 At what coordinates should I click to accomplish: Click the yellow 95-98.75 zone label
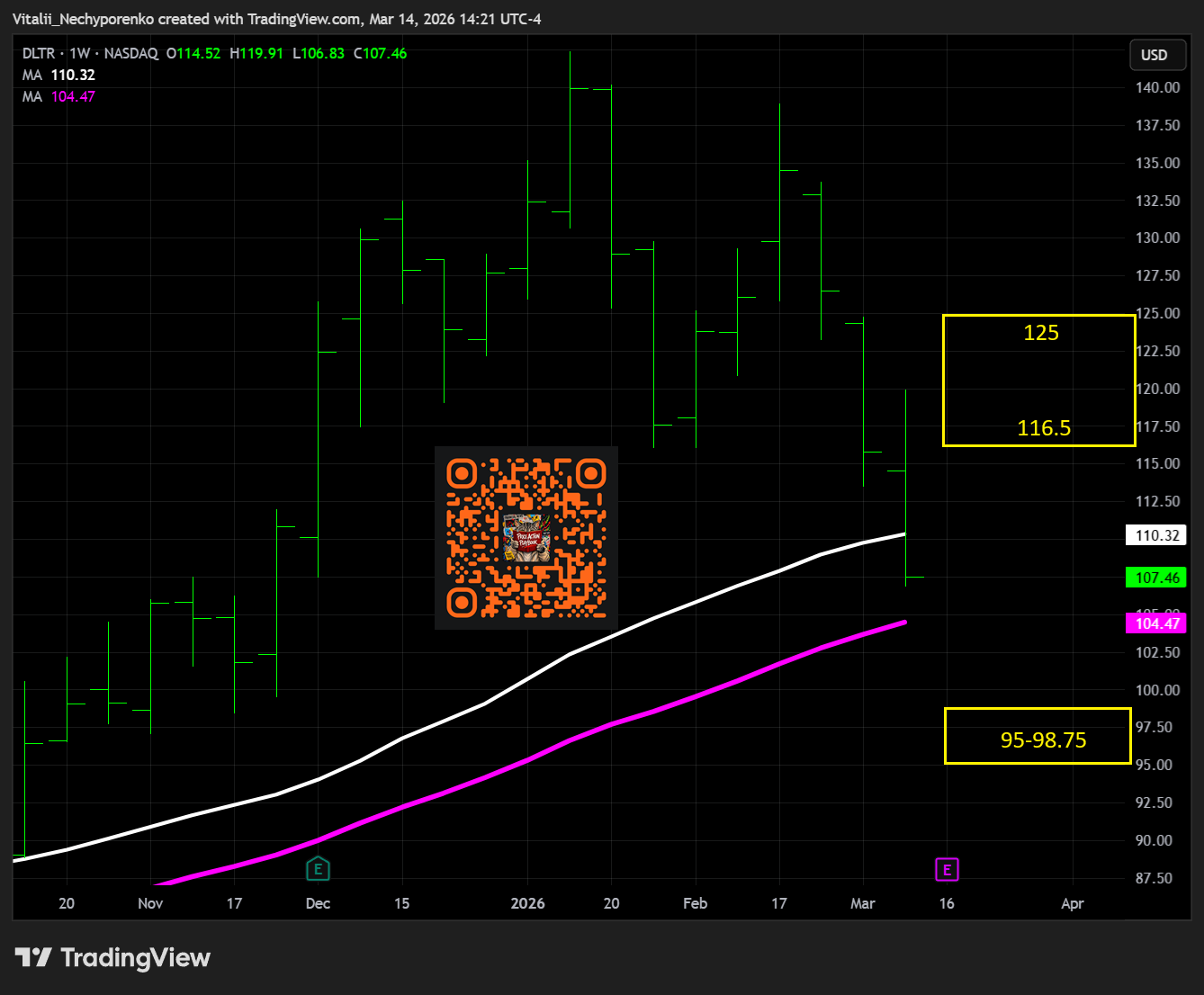(x=1044, y=740)
